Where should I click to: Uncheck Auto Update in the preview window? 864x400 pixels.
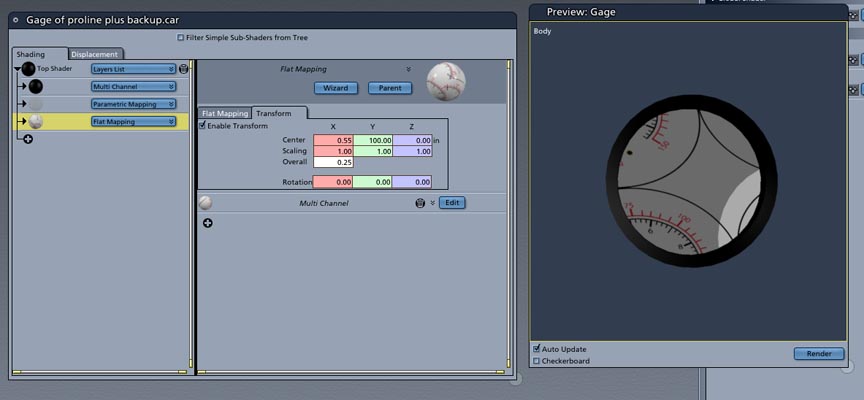tap(537, 349)
